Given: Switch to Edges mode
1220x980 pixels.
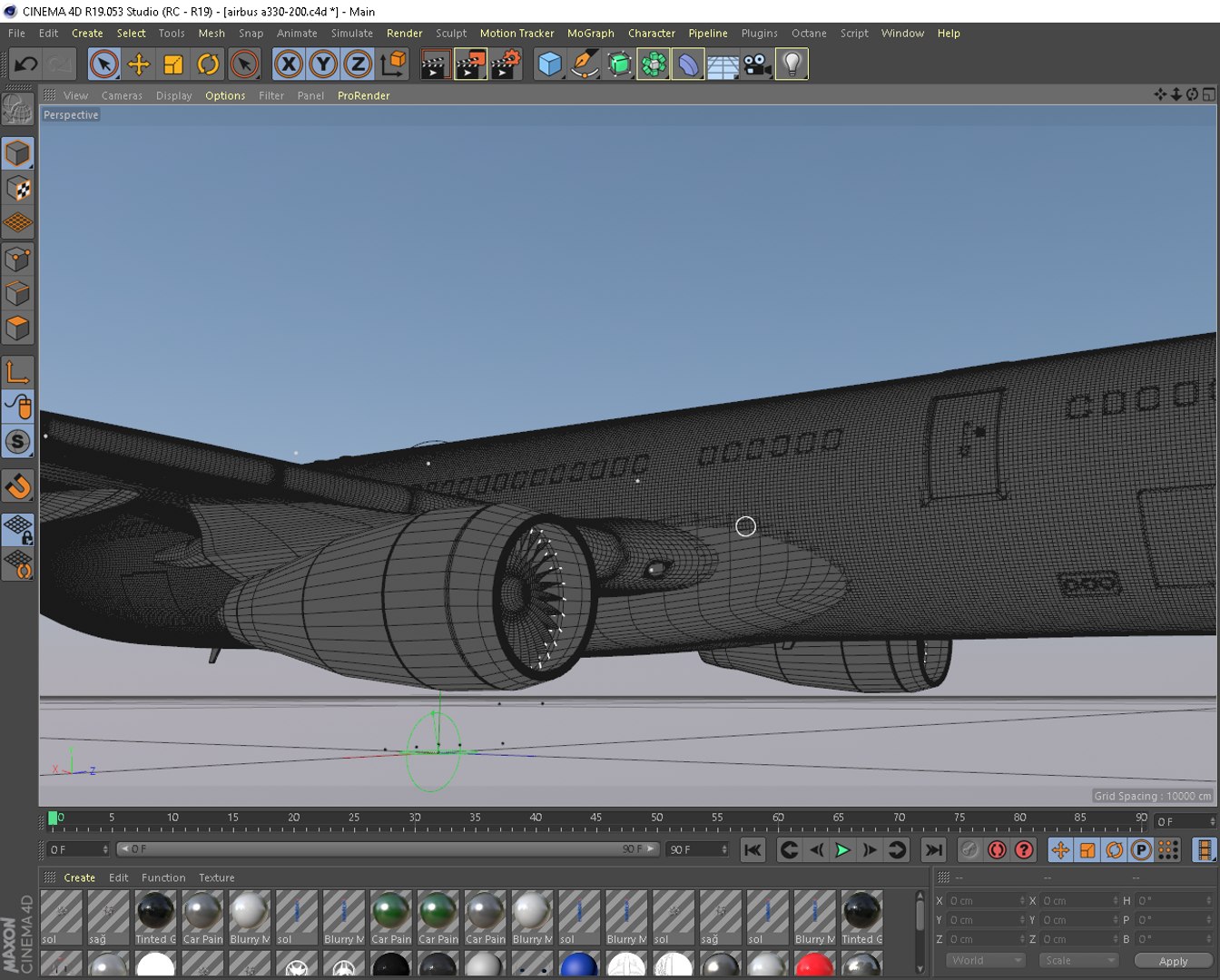Looking at the screenshot, I should pyautogui.click(x=18, y=294).
